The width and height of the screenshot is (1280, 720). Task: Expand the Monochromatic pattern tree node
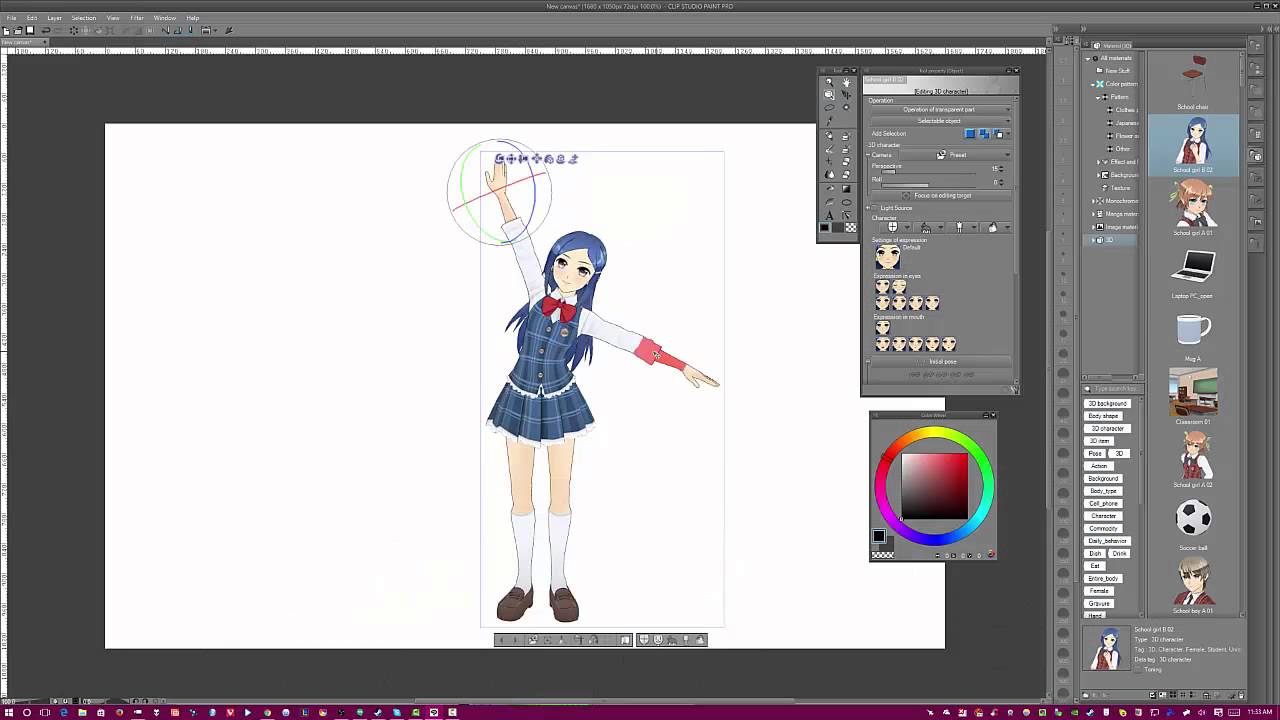(x=1092, y=201)
